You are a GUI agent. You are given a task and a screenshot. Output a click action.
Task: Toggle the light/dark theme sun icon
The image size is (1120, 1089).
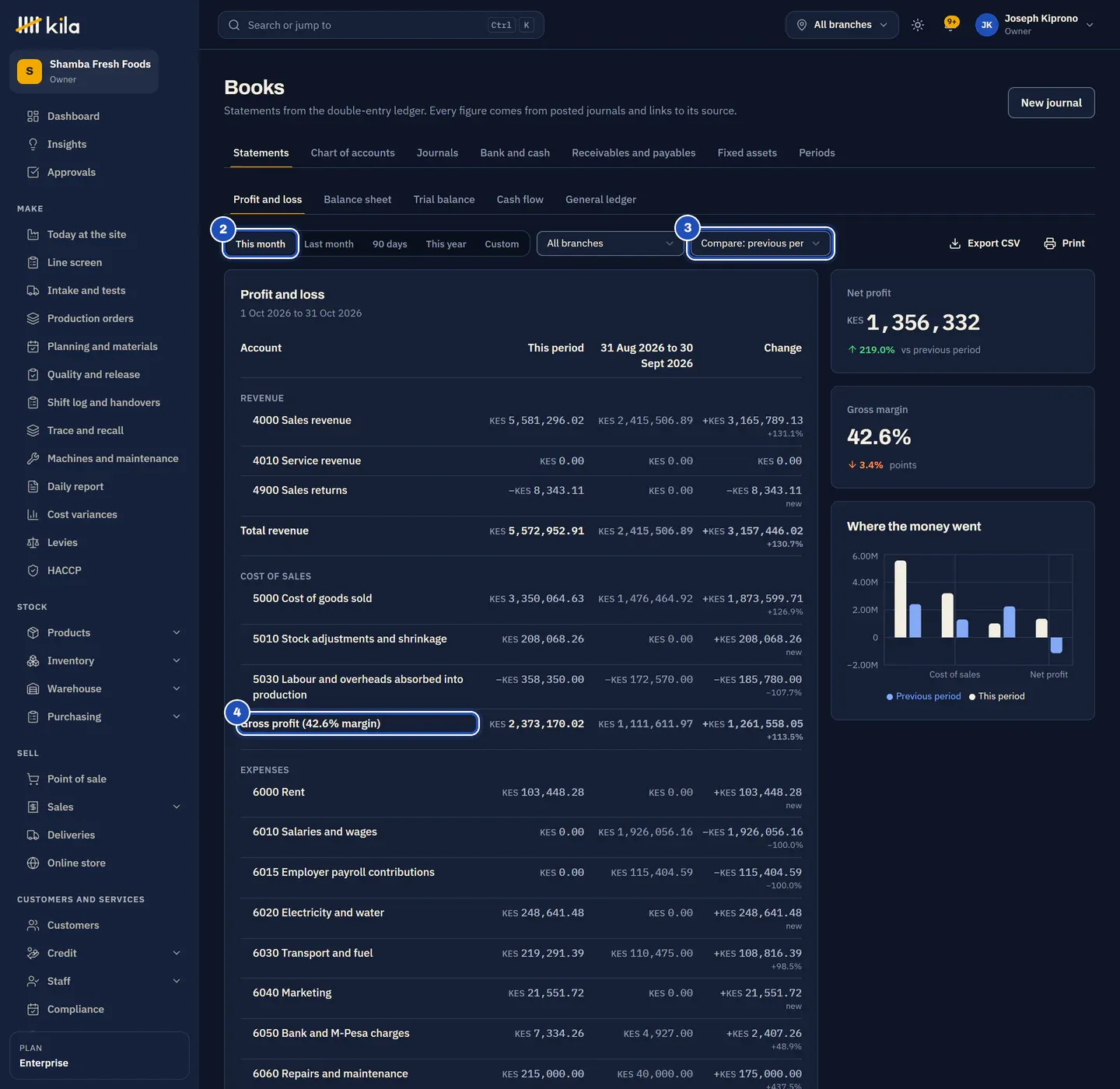[918, 25]
